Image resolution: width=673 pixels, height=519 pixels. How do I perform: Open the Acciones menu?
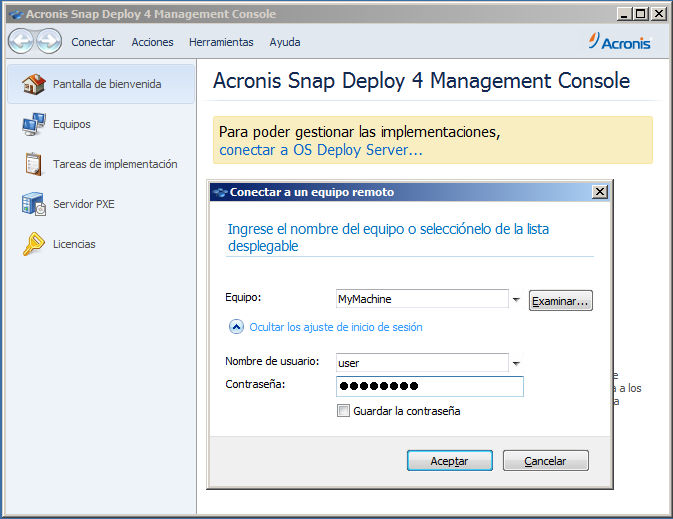click(x=152, y=42)
